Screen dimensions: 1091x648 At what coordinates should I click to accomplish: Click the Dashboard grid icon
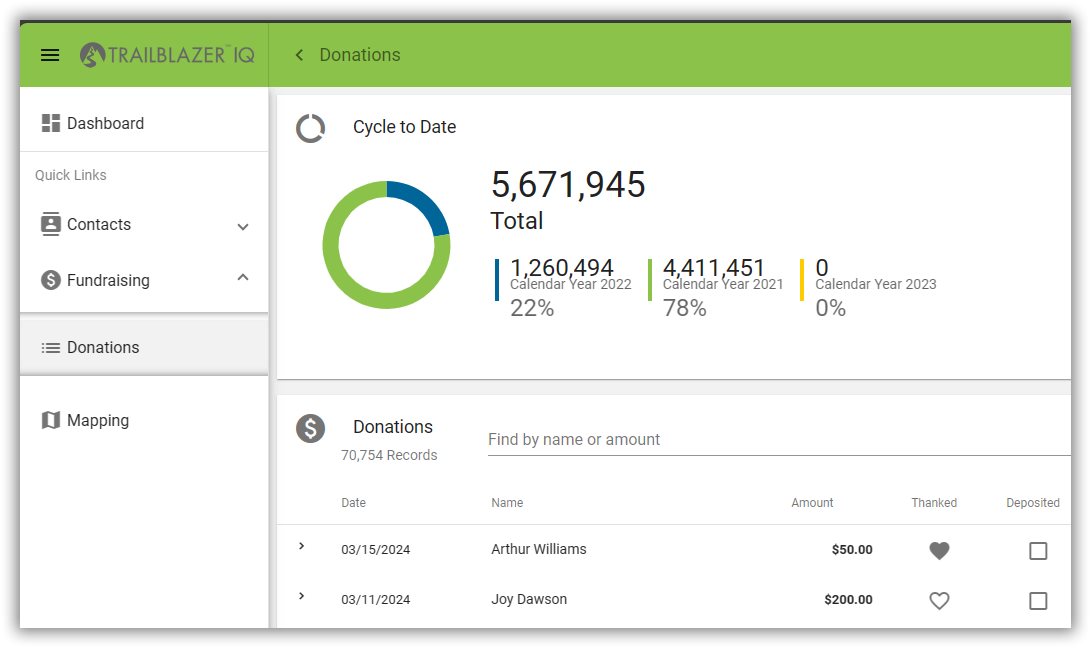pos(50,123)
